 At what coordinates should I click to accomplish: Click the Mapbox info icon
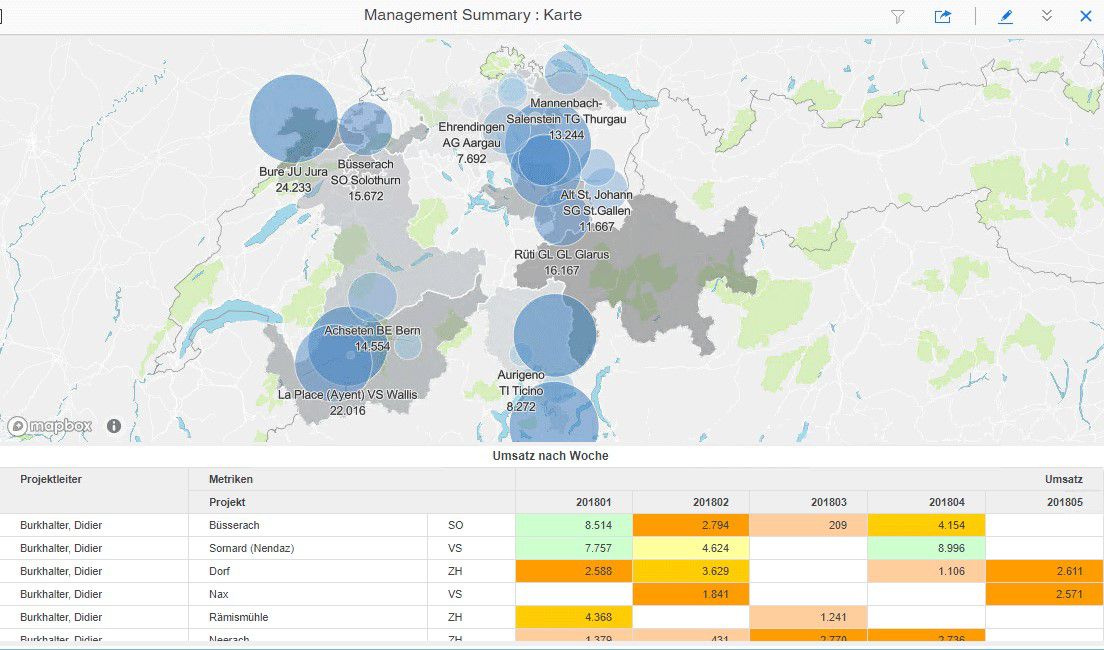(114, 426)
